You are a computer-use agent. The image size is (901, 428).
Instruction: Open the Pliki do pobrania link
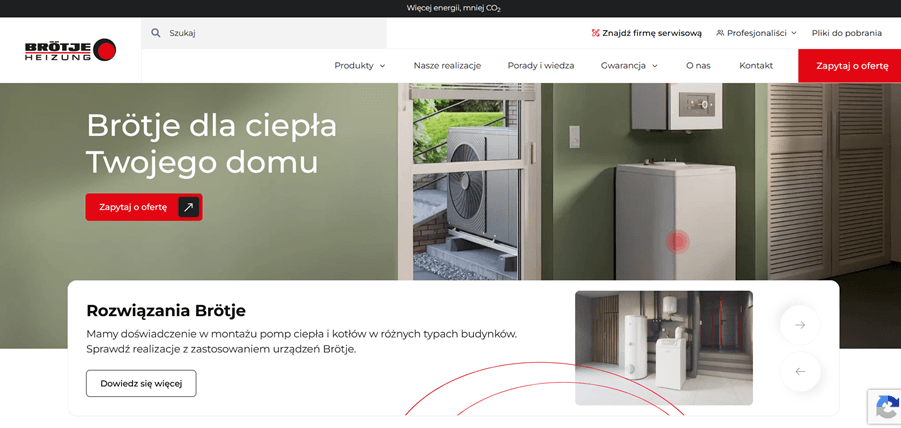[x=846, y=33]
